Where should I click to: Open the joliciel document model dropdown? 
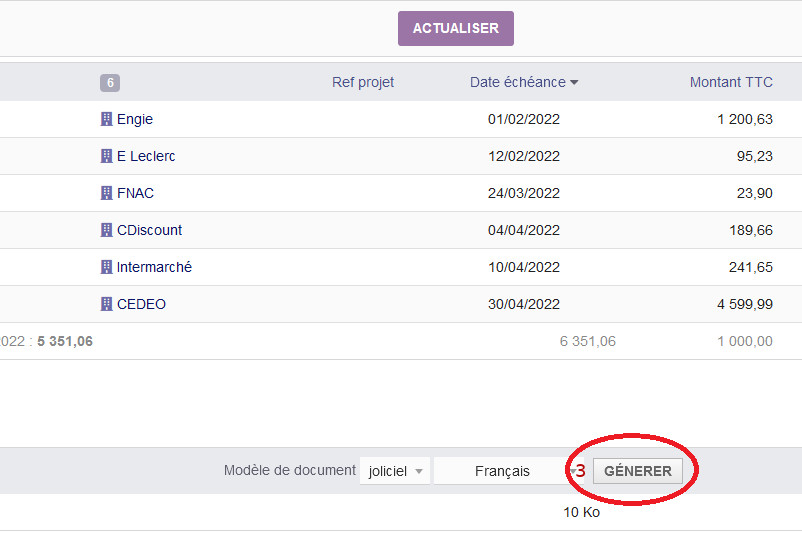395,471
